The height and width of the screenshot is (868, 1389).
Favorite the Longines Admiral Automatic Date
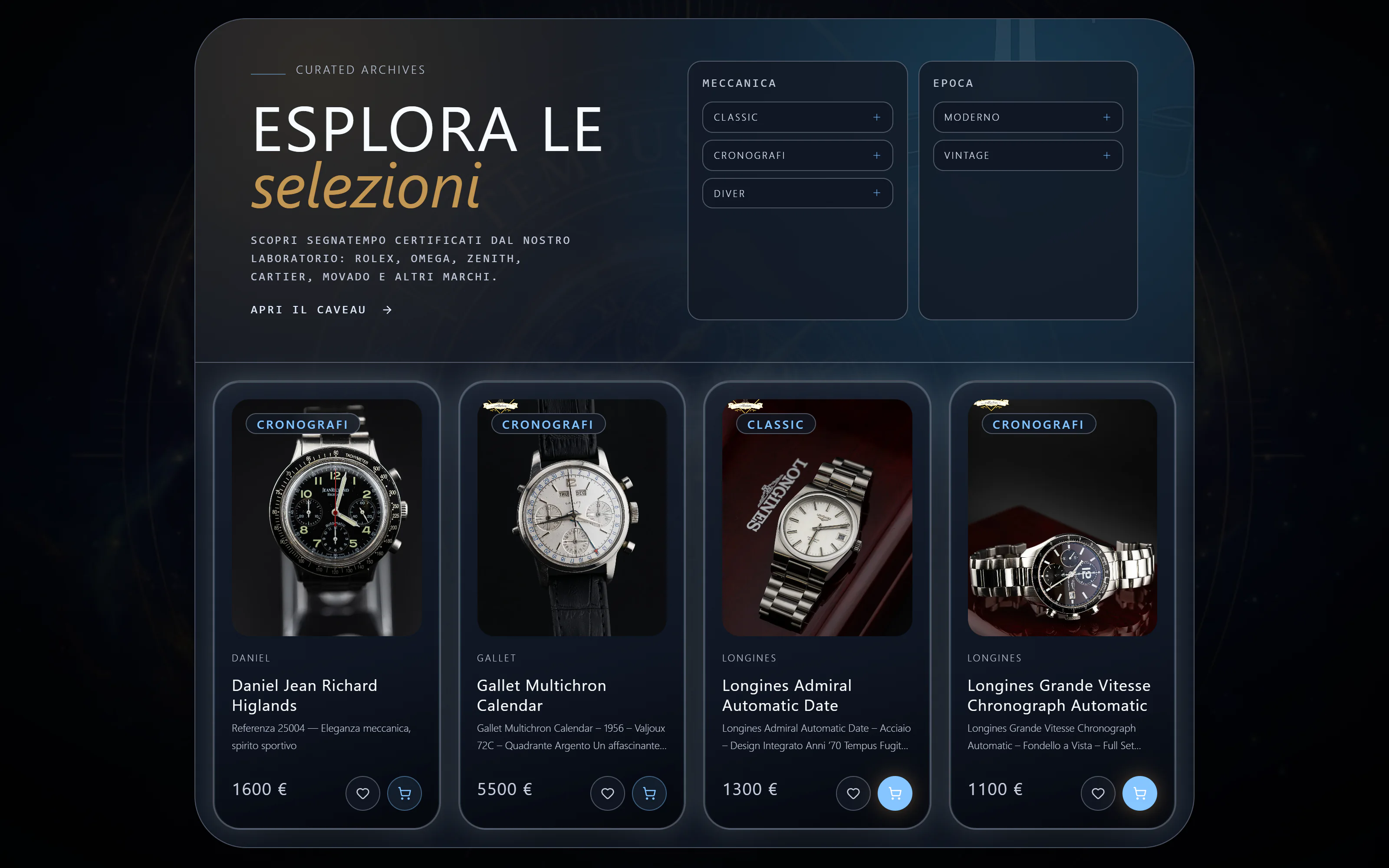853,793
